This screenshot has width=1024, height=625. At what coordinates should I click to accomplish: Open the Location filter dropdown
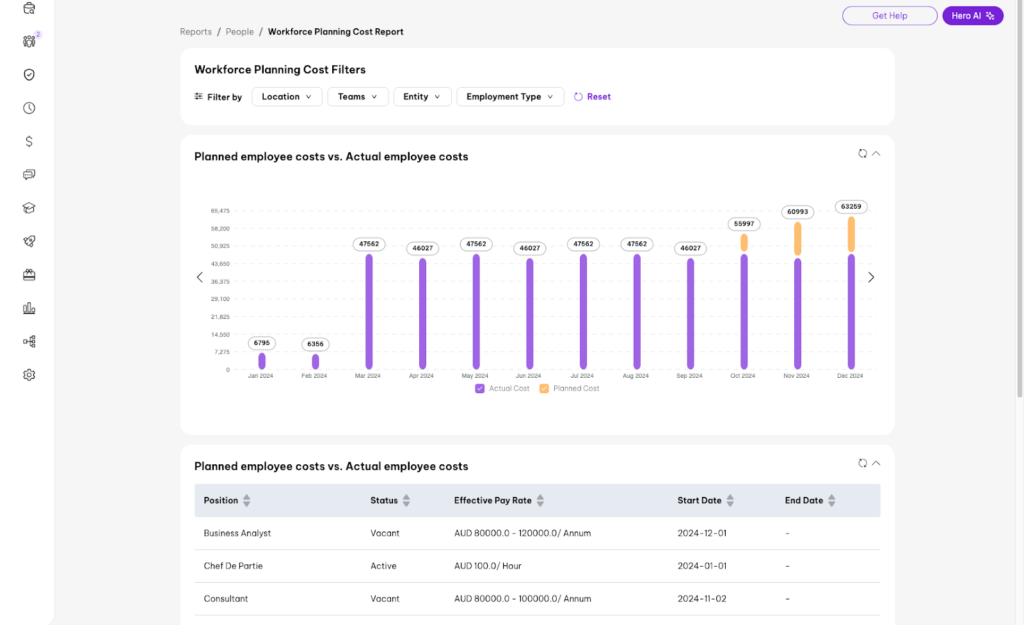point(287,96)
